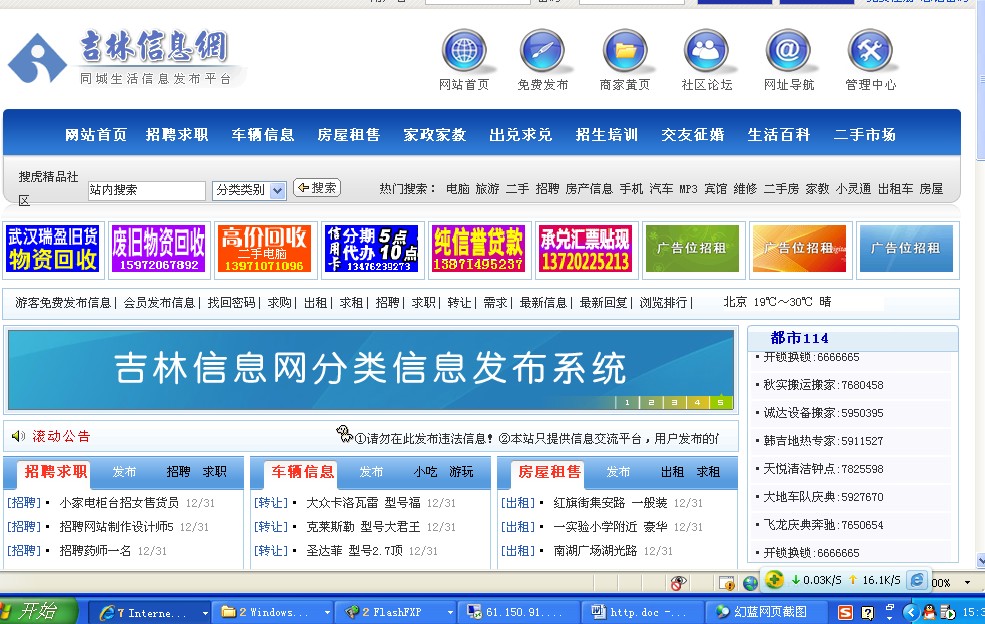
Task: Open the 社区论坛 people icon
Action: (706, 51)
